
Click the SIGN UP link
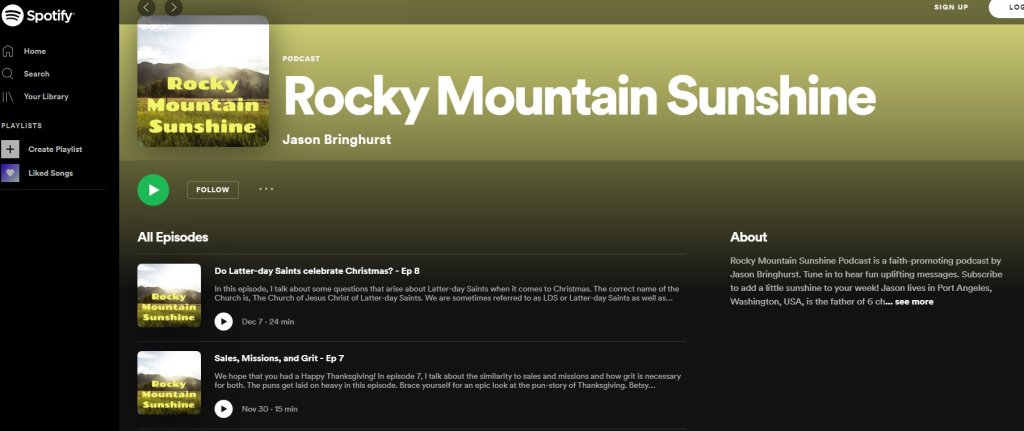951,7
